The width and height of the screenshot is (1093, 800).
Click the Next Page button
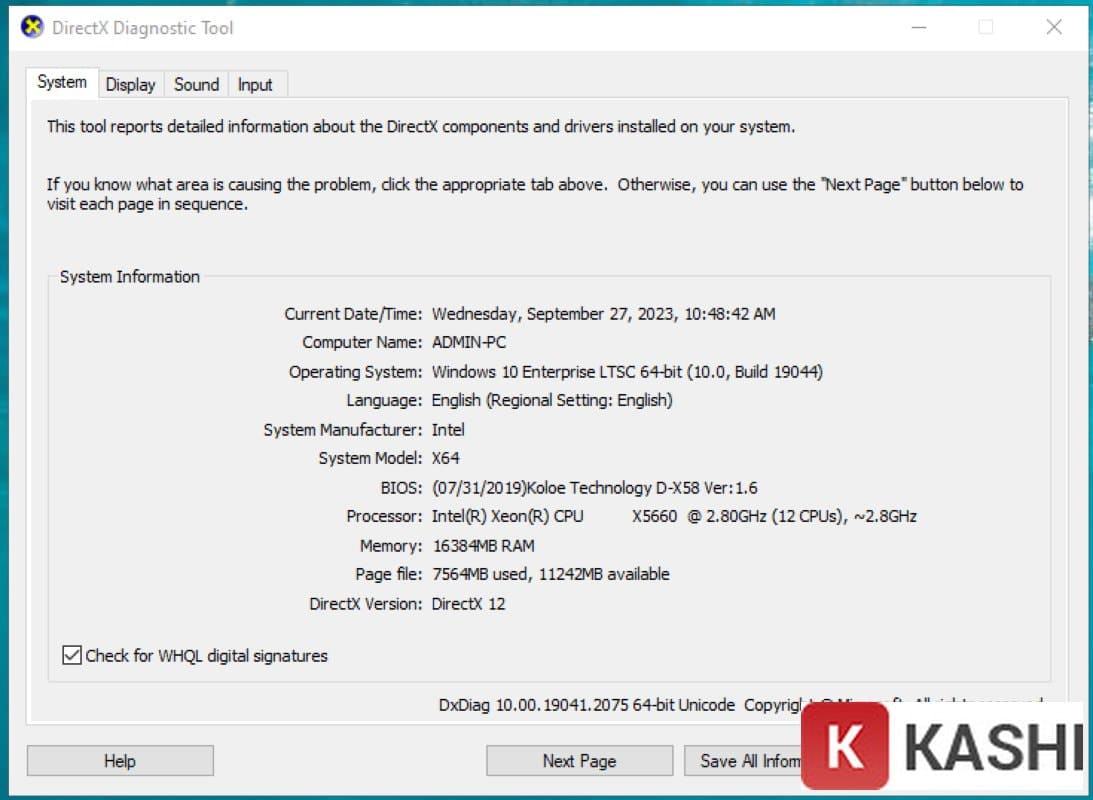[x=579, y=761]
